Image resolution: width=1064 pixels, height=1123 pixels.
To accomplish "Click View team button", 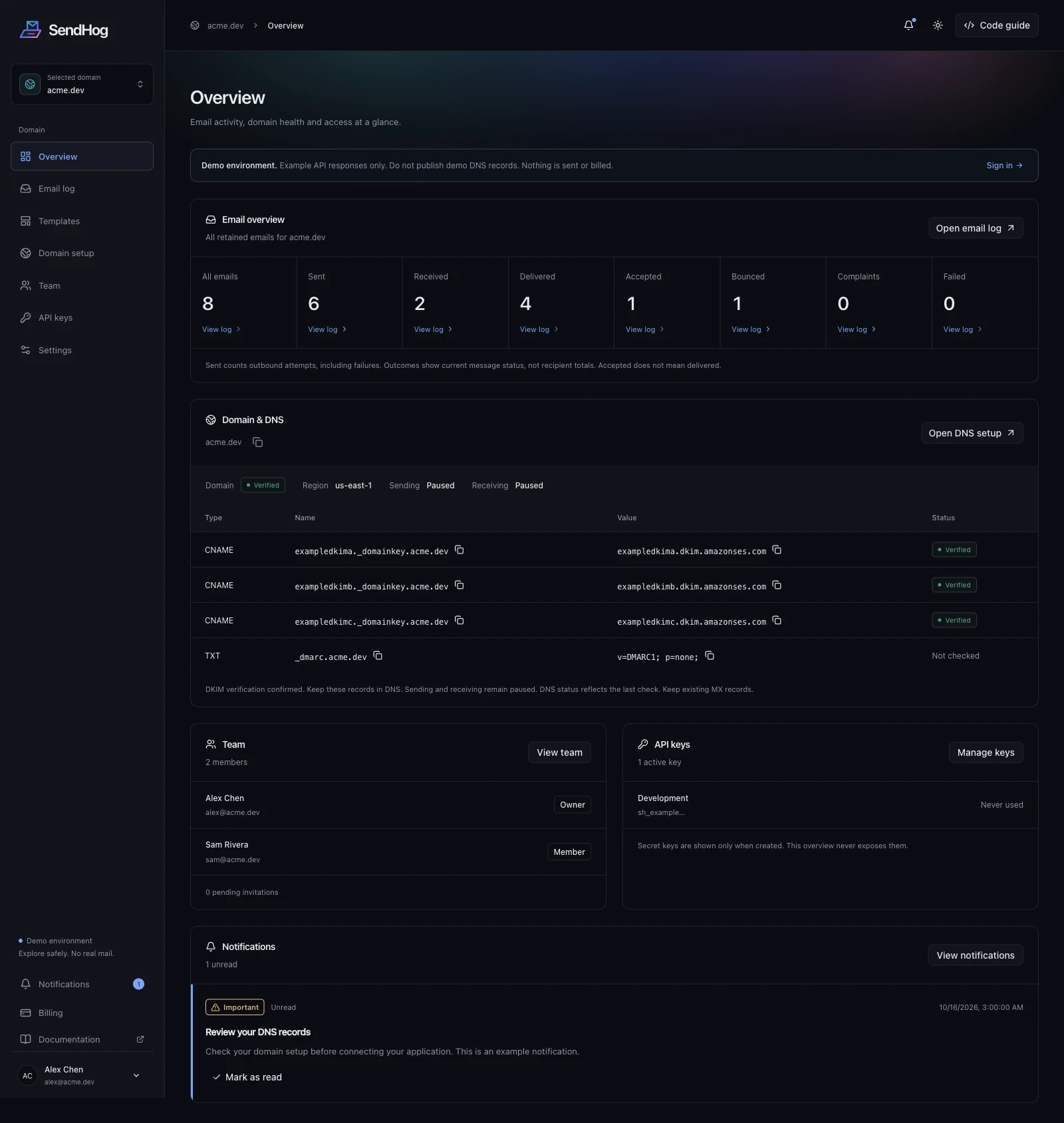I will click(559, 752).
